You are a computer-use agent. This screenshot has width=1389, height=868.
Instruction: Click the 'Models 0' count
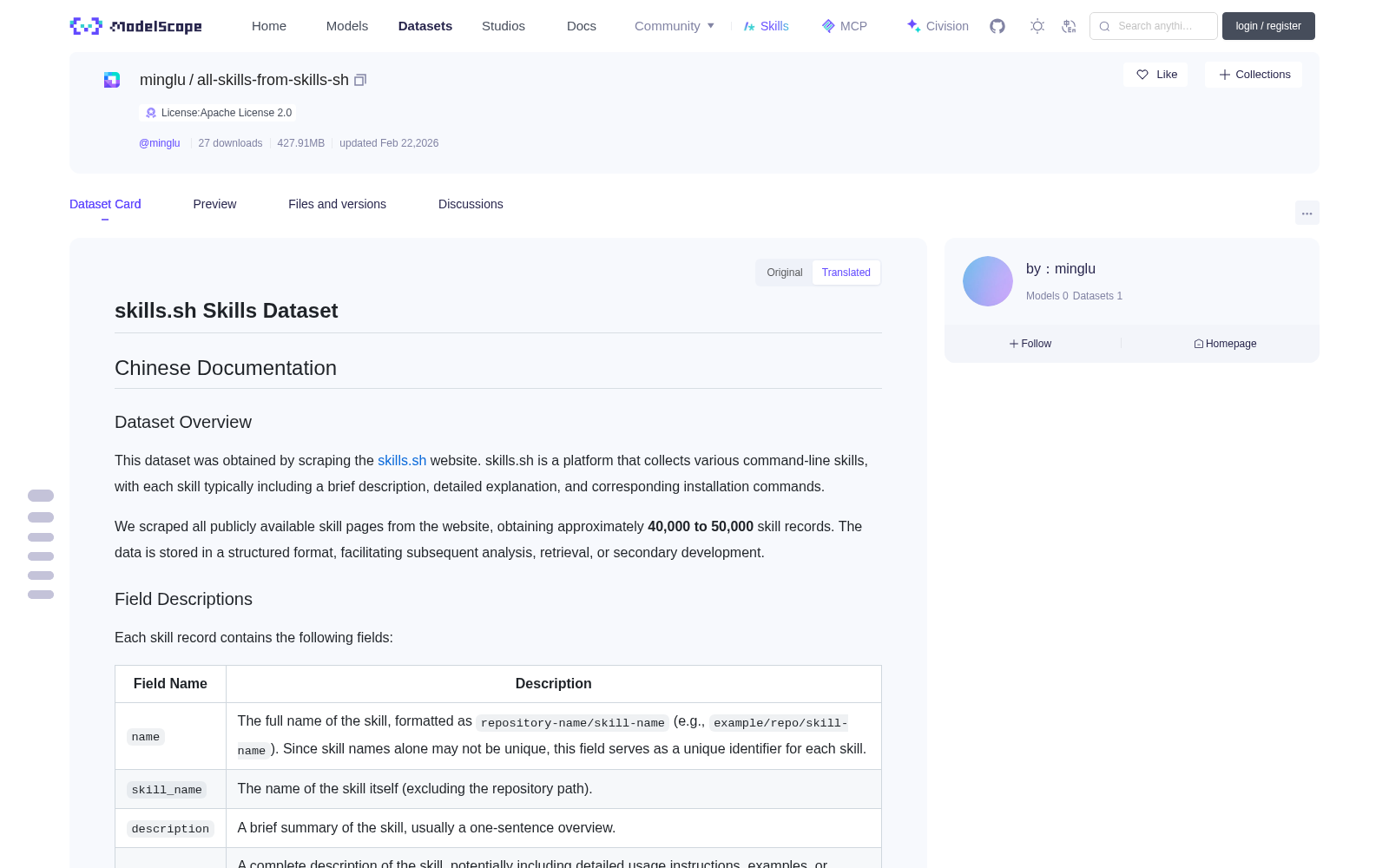(x=1047, y=296)
